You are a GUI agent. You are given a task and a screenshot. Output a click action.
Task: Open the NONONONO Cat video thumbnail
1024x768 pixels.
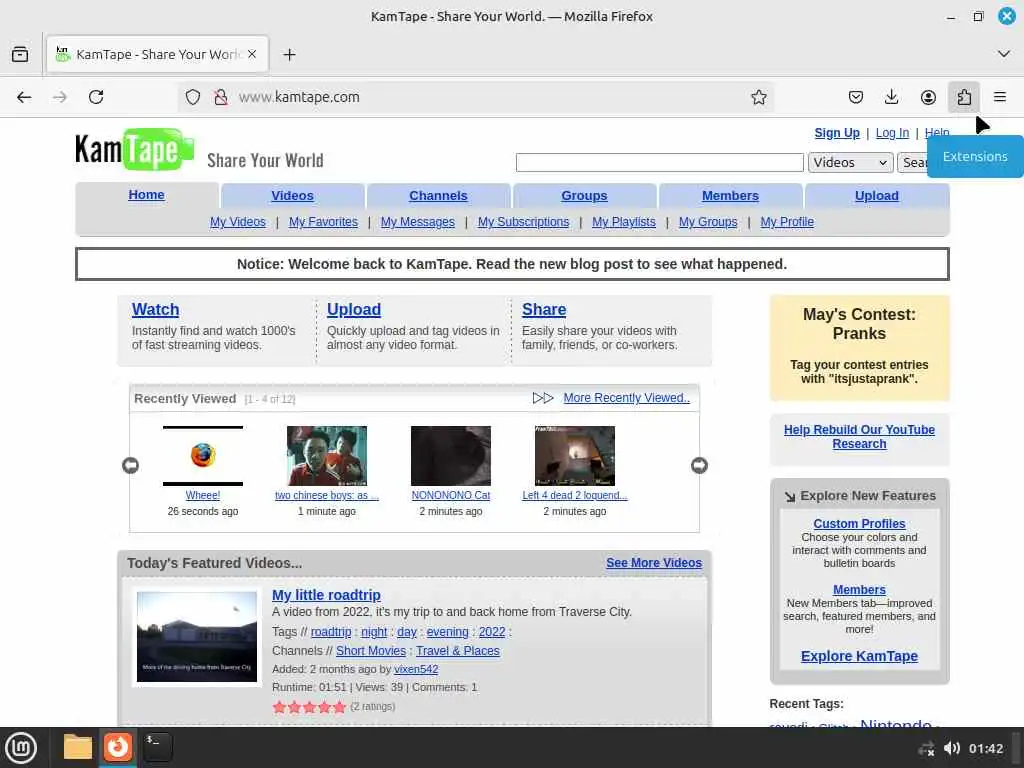(451, 456)
